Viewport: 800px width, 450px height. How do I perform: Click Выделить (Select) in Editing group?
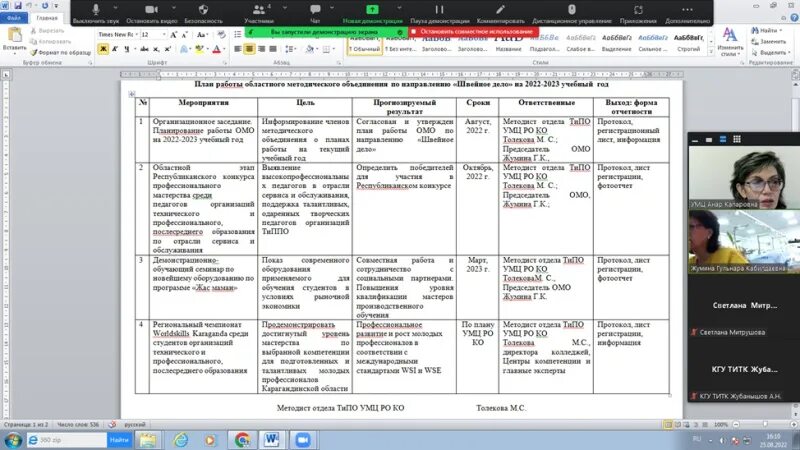point(770,53)
